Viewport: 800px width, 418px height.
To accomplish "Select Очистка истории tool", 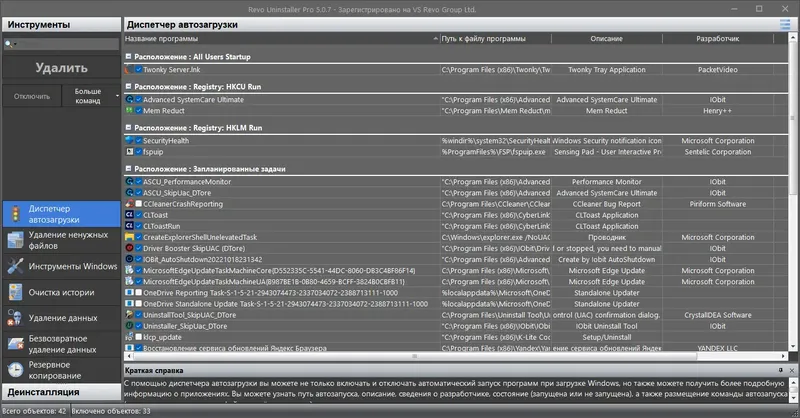I will click(x=61, y=292).
